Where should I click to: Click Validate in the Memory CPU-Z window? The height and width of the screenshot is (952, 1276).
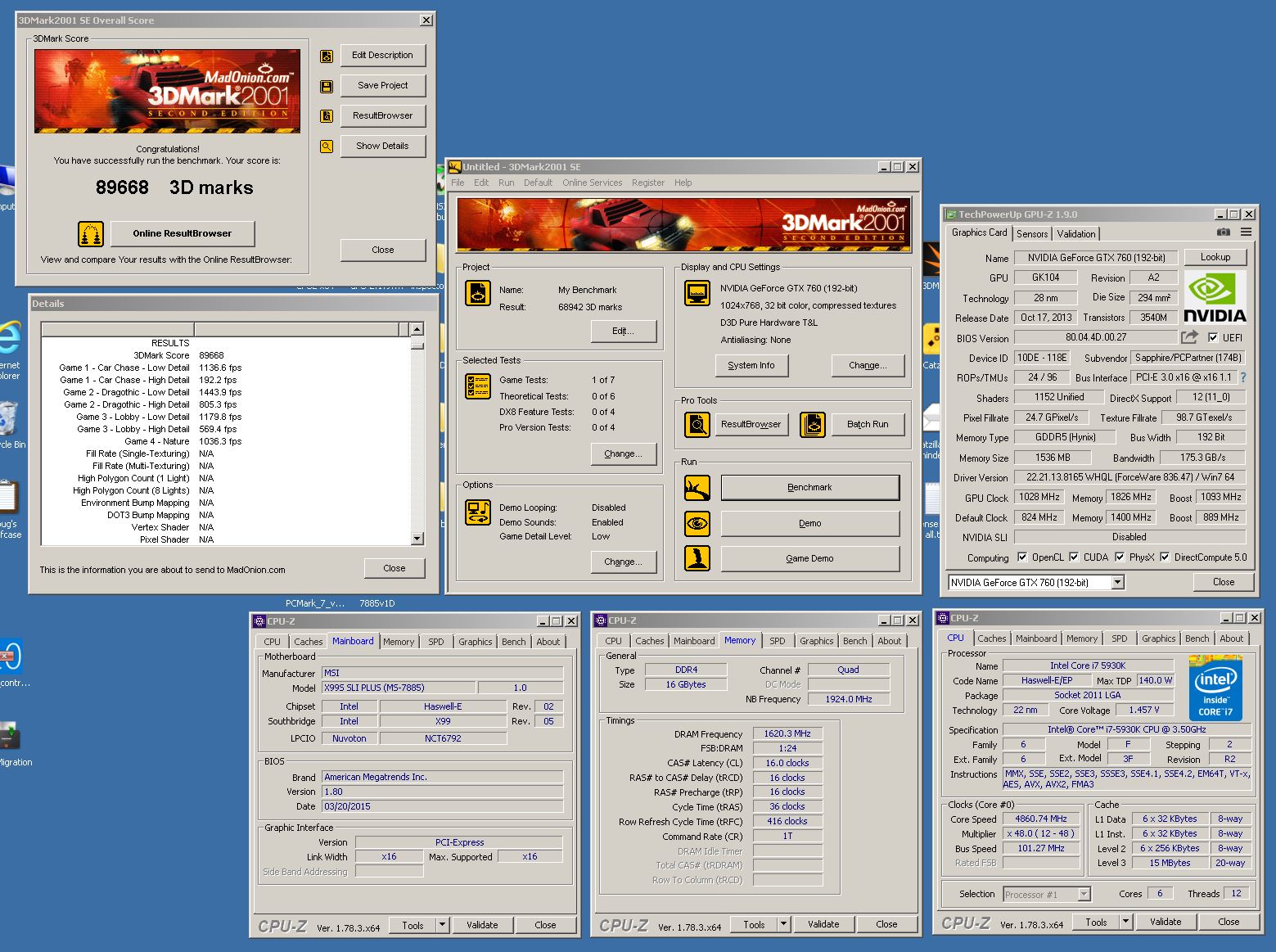coord(823,924)
